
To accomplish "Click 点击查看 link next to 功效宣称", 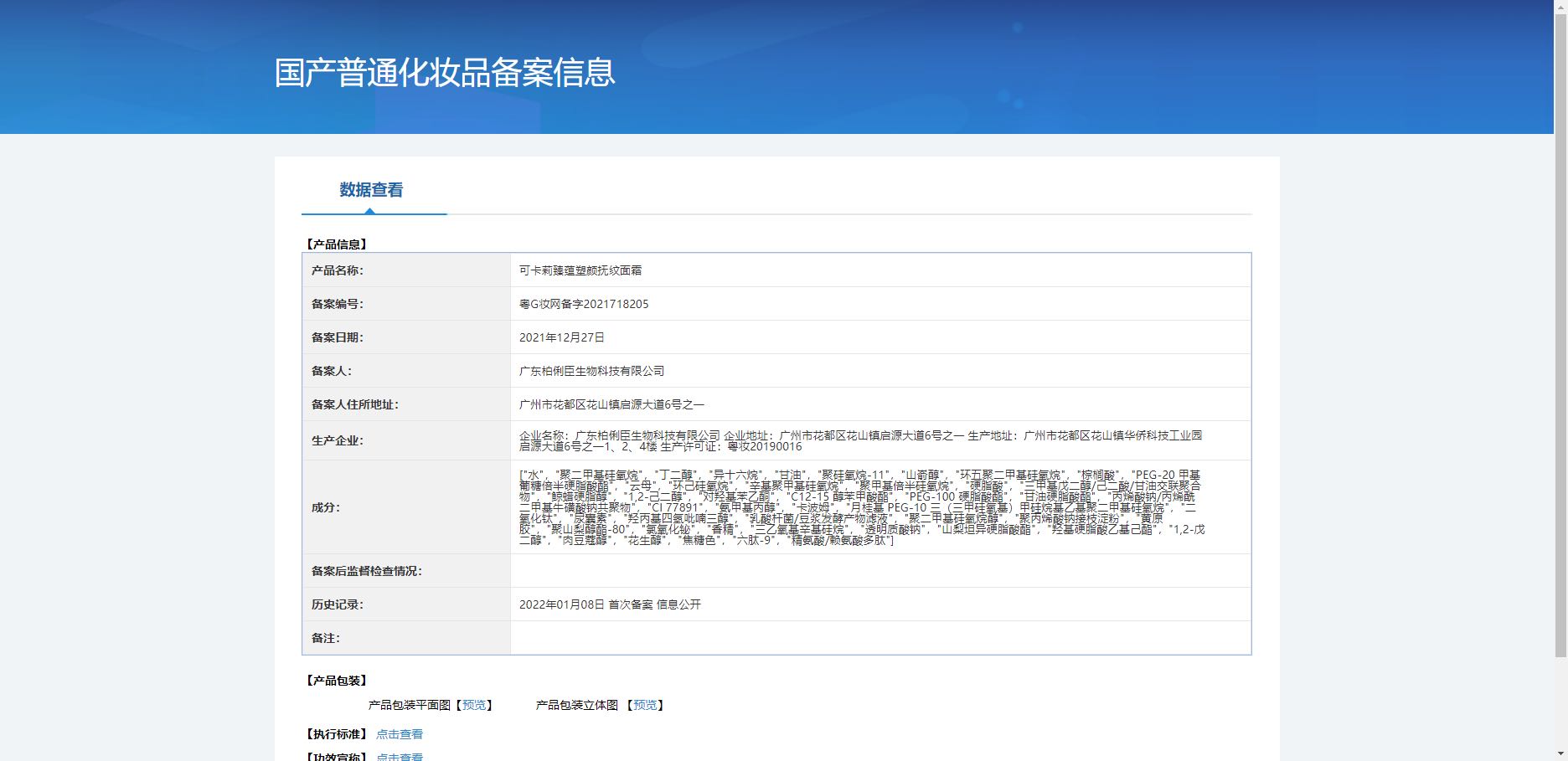I will point(399,757).
